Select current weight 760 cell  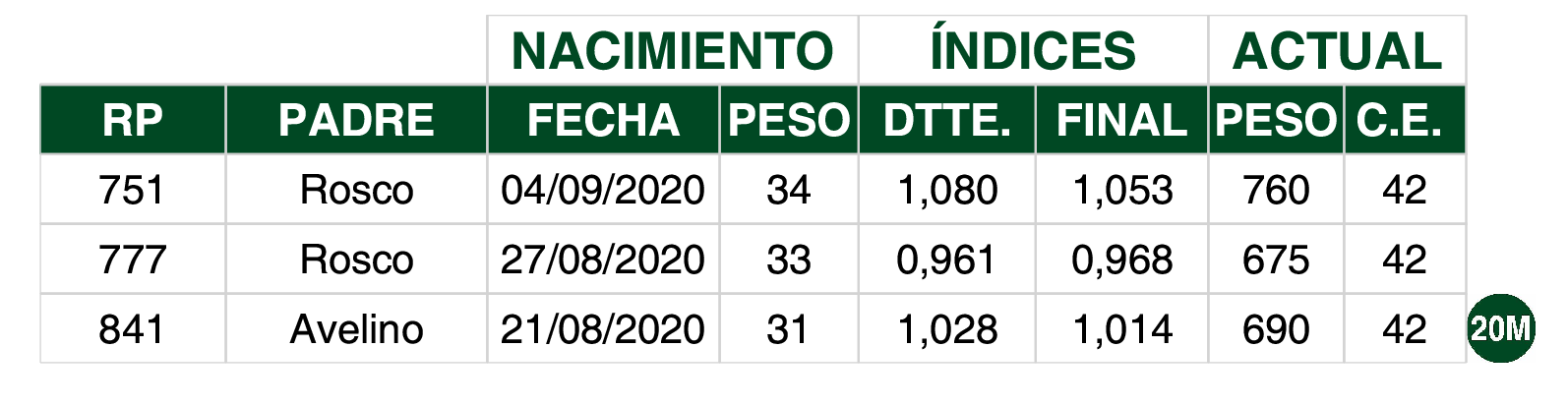point(1276,190)
